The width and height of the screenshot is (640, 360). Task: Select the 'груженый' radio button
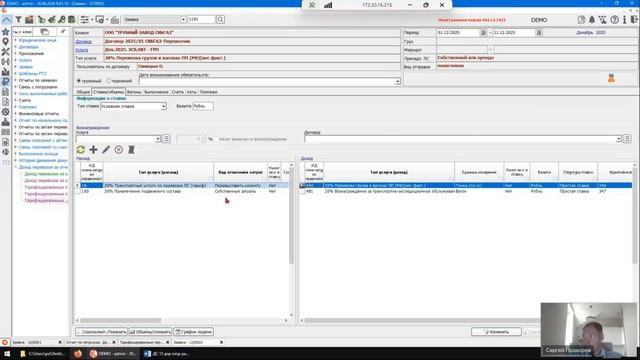(79, 81)
